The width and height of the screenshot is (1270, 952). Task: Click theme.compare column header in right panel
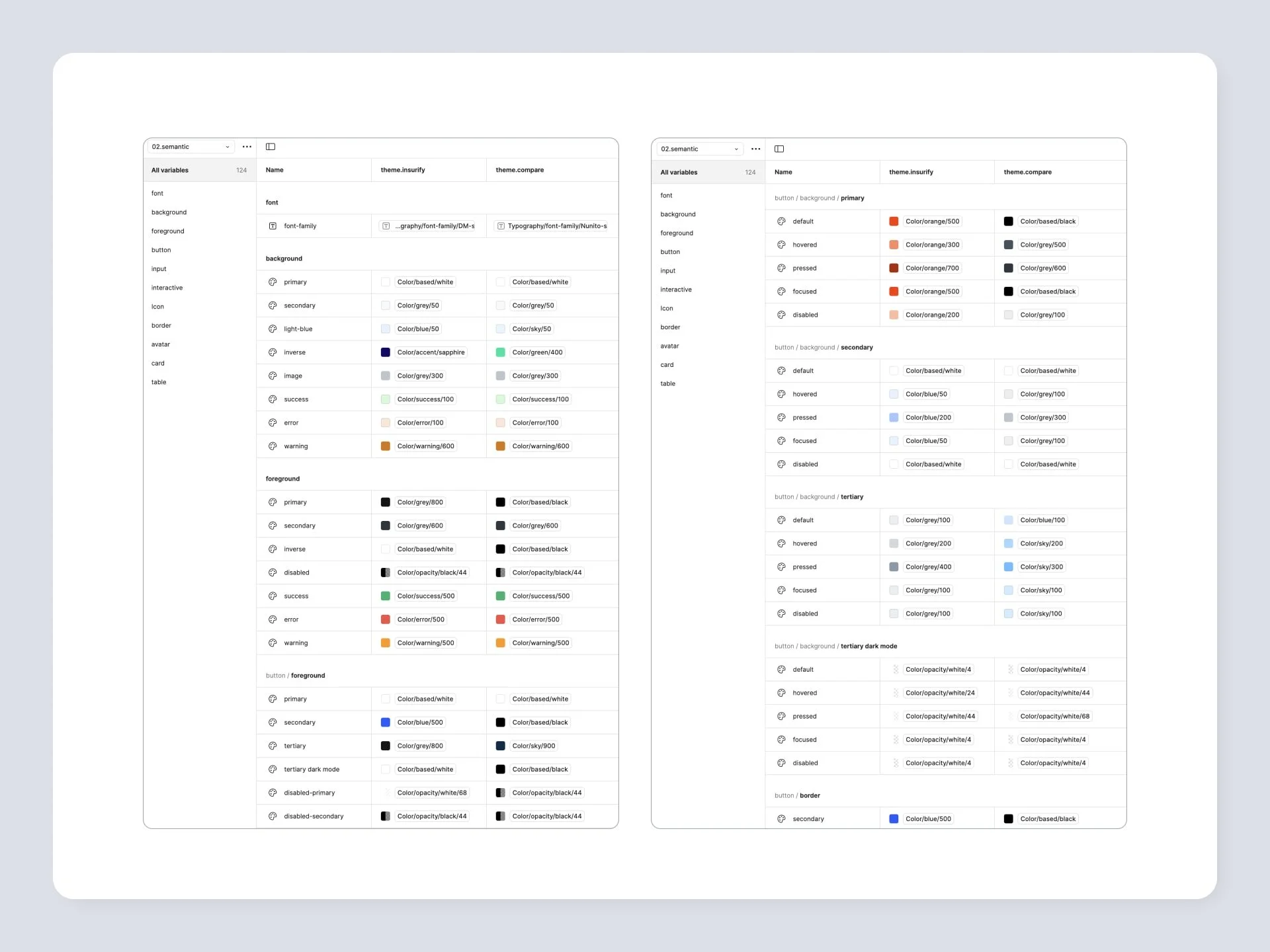(1028, 172)
